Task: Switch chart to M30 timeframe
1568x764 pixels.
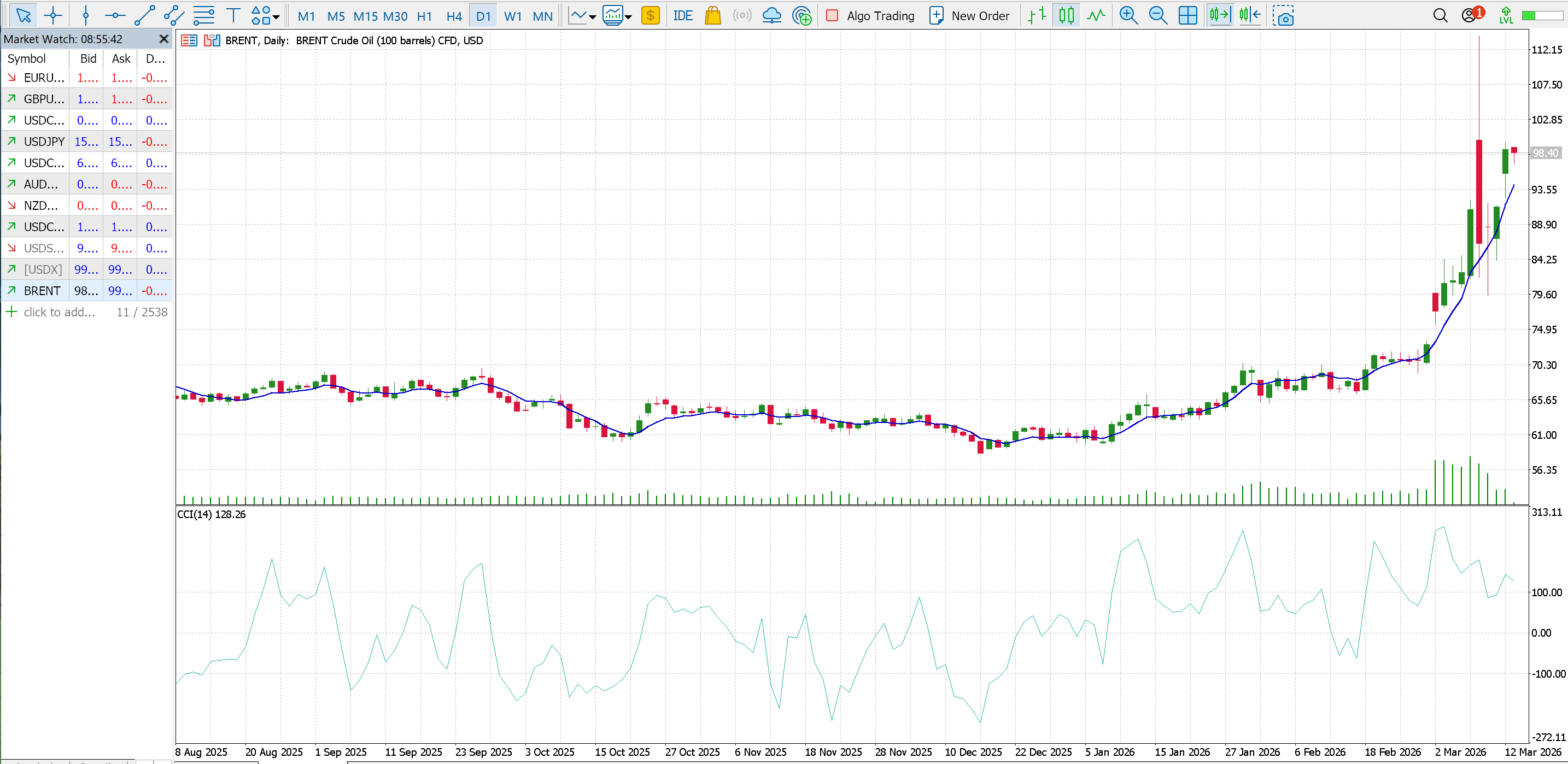Action: (x=395, y=16)
